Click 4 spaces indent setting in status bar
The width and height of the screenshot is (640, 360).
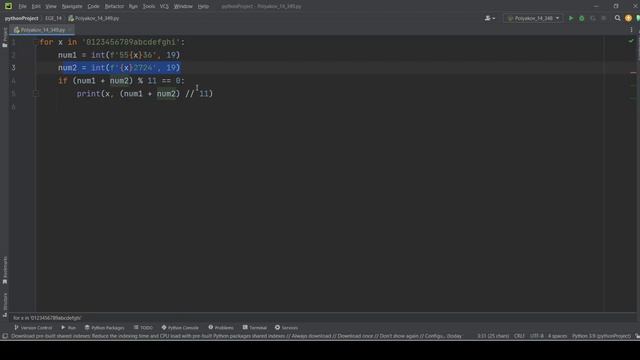[558, 336]
